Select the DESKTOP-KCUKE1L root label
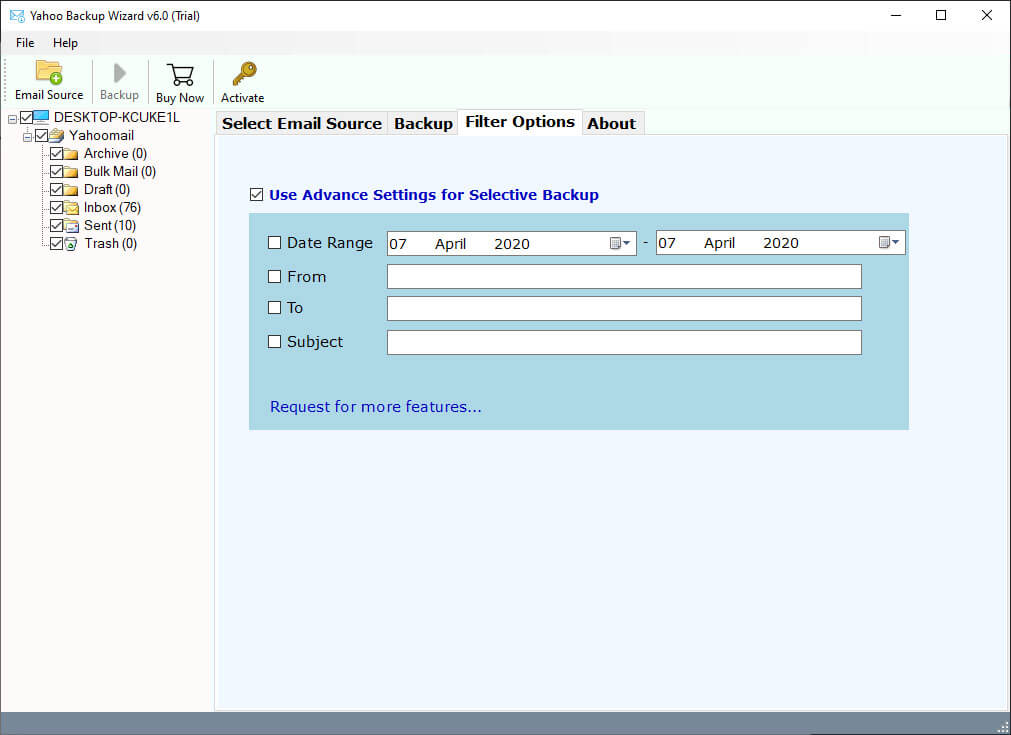 pyautogui.click(x=117, y=117)
